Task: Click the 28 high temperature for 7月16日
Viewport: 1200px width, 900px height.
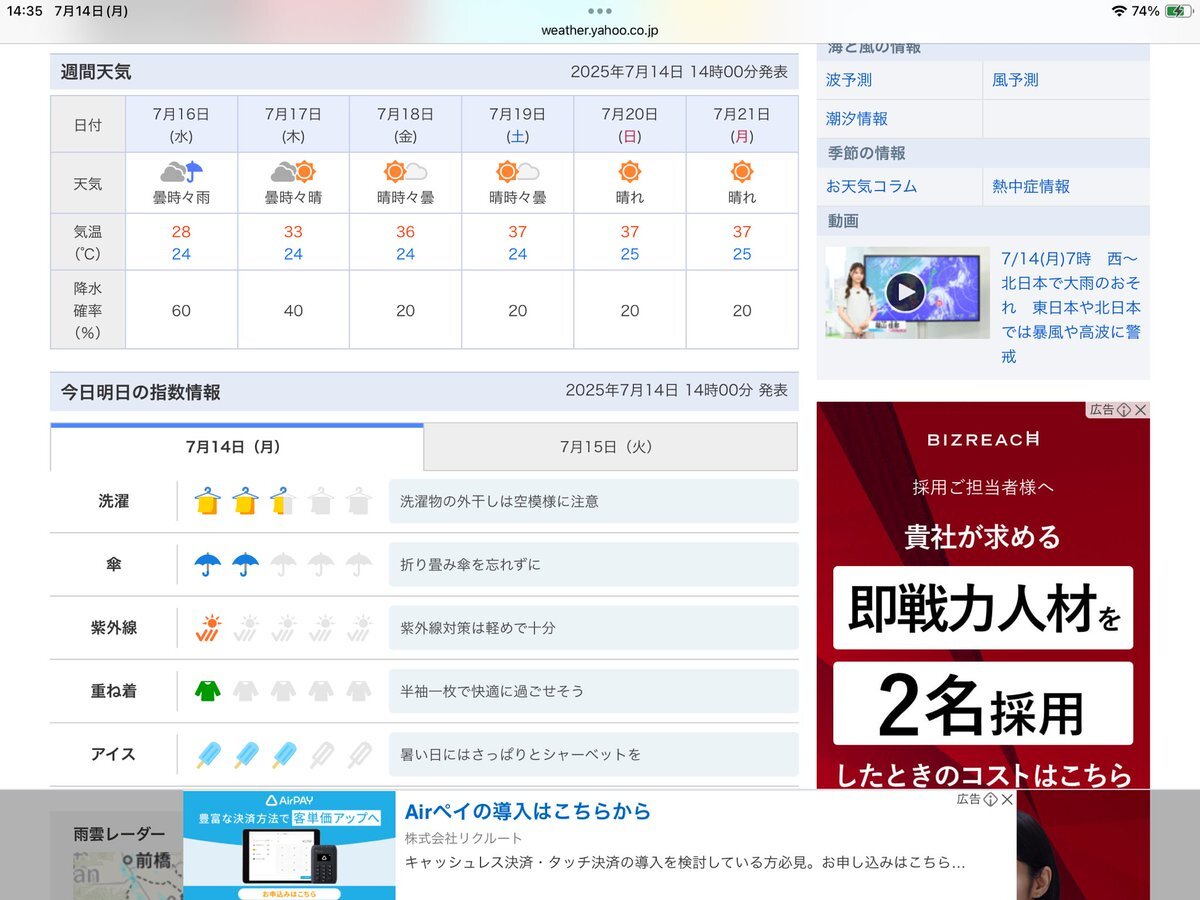Action: pos(181,232)
